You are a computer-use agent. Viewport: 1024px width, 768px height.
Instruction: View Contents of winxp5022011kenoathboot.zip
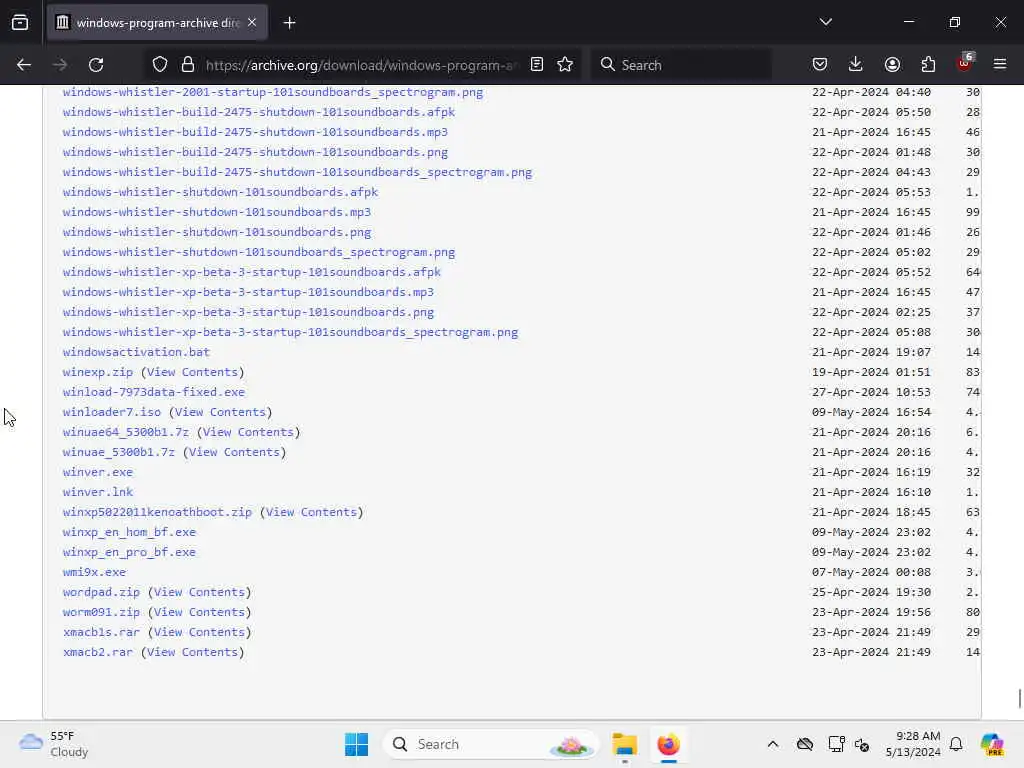click(x=311, y=512)
